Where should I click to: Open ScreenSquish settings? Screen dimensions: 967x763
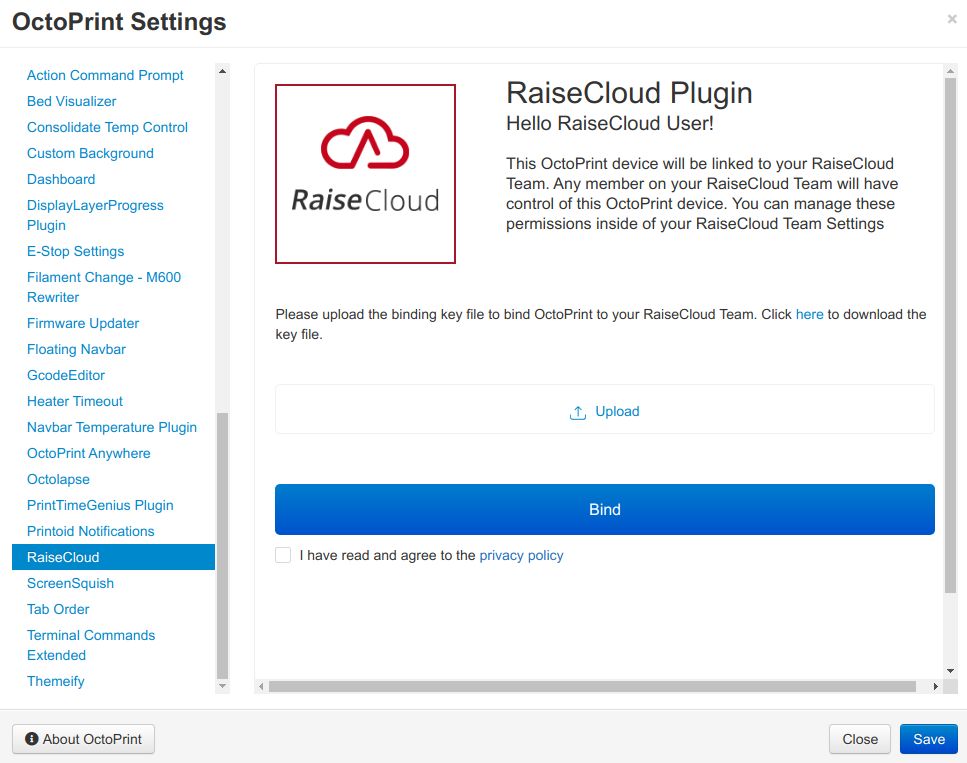pos(70,583)
